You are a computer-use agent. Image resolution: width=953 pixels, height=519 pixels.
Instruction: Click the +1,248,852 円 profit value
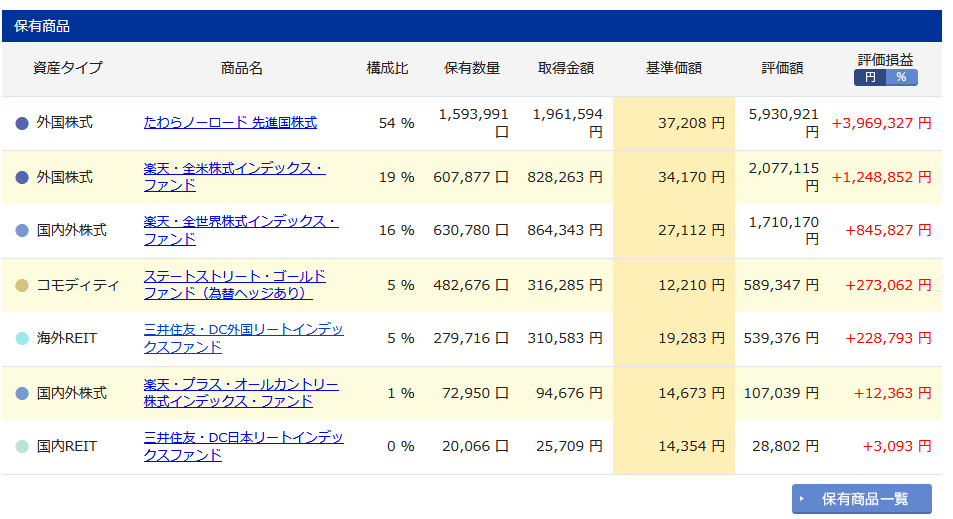point(881,177)
